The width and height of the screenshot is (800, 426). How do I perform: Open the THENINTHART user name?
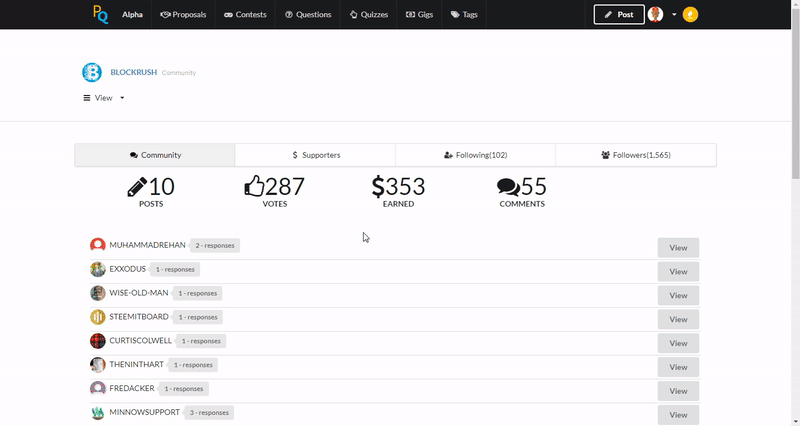point(137,364)
